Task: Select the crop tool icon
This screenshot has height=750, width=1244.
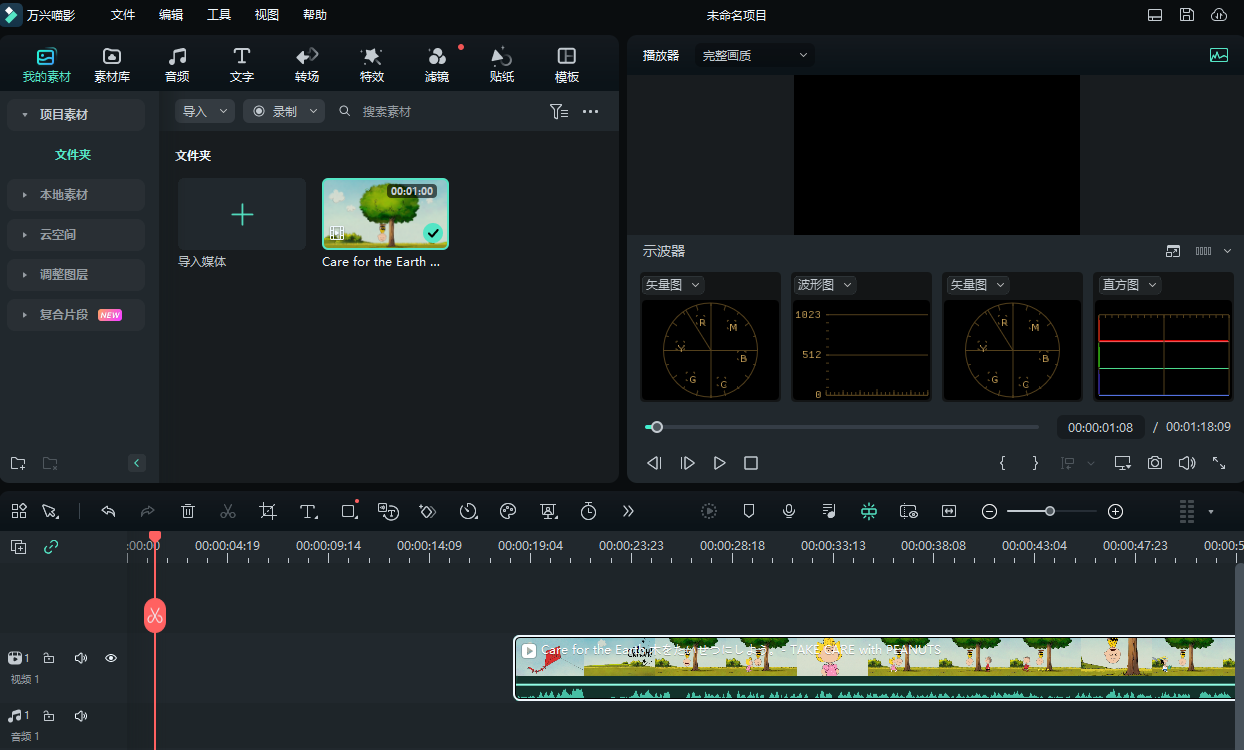Action: (268, 511)
